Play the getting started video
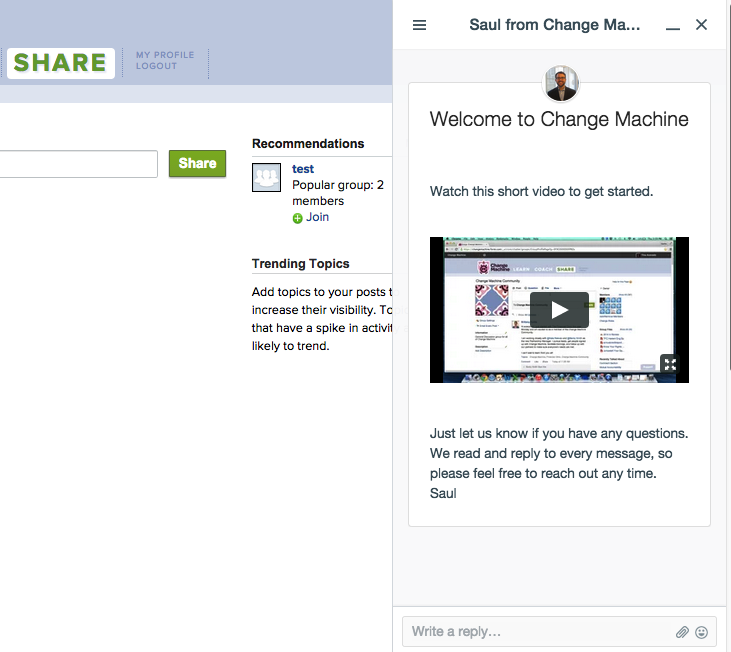The image size is (731, 652). pyautogui.click(x=559, y=310)
